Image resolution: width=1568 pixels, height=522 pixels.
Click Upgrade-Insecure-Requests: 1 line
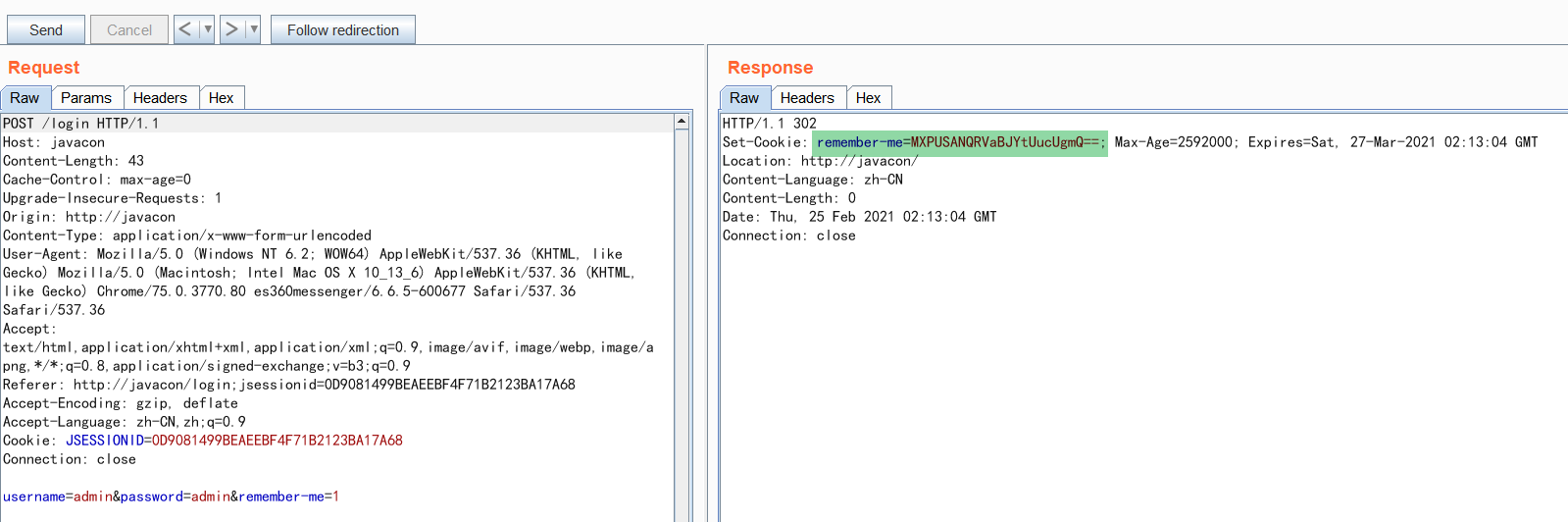(x=113, y=198)
